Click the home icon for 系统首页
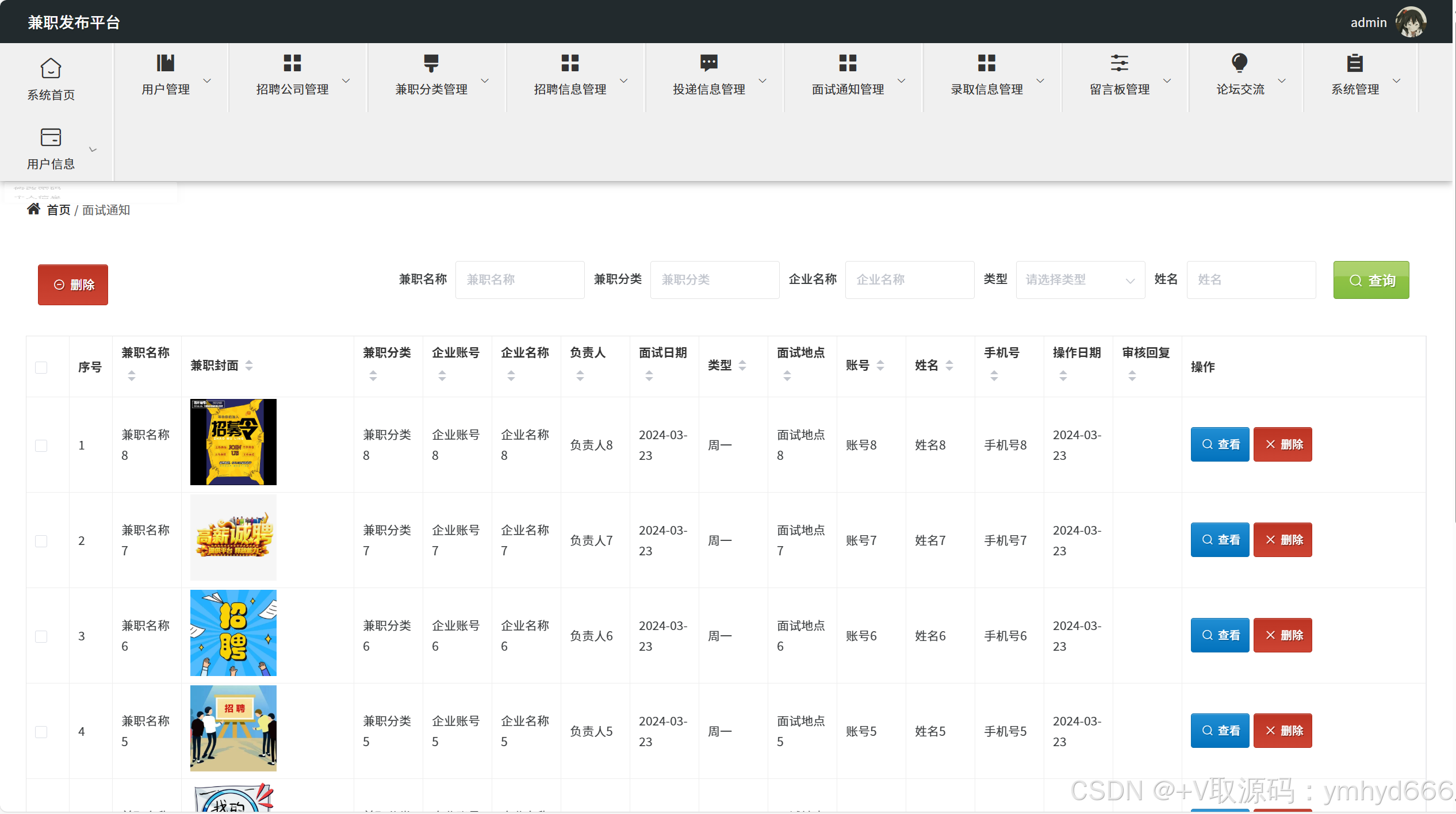 pos(51,68)
